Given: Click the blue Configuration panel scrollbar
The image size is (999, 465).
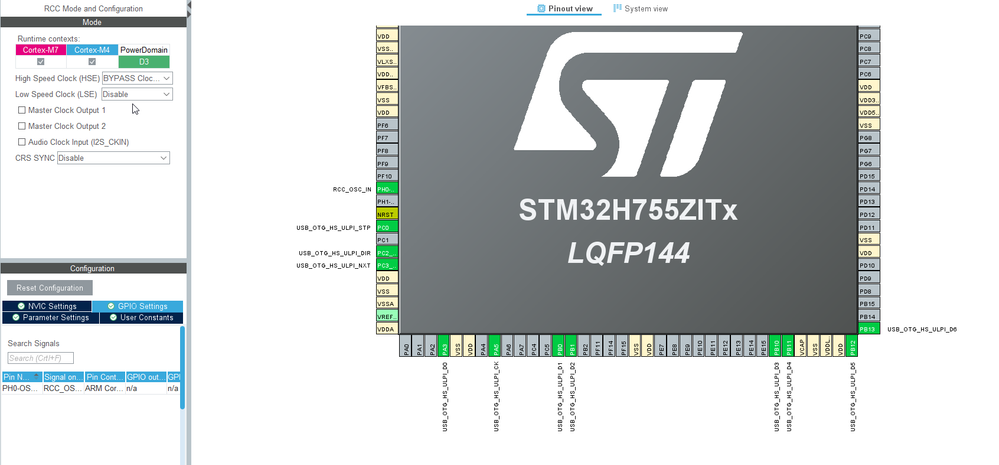Looking at the screenshot, I should tap(183, 368).
